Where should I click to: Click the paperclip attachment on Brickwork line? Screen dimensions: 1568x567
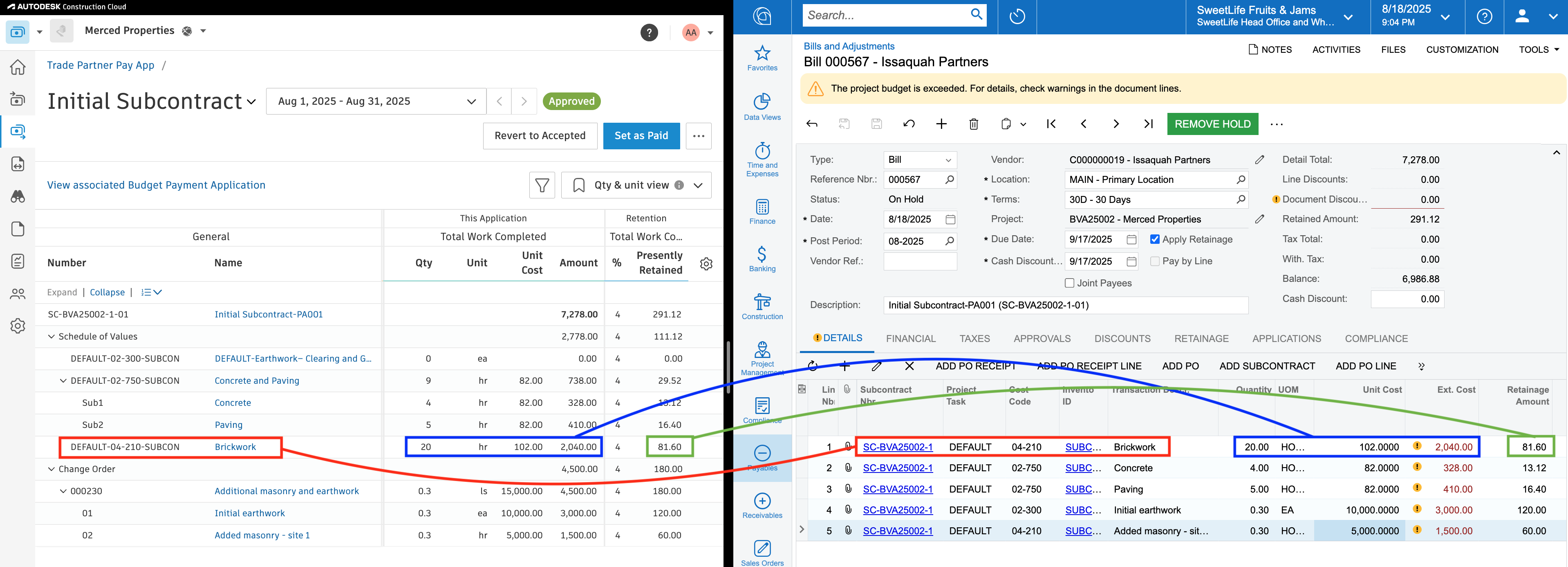click(x=849, y=446)
